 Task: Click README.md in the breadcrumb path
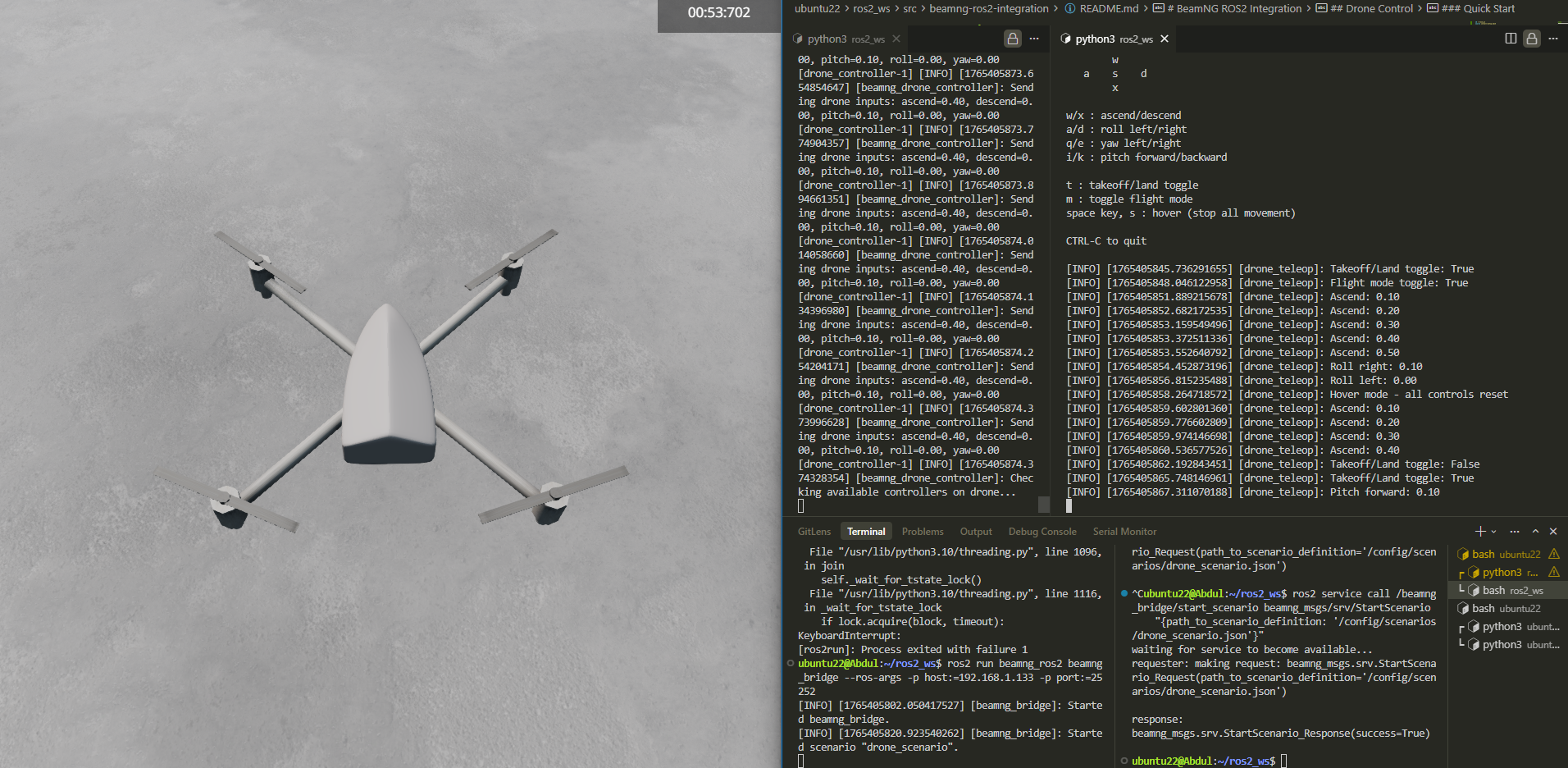1108,8
